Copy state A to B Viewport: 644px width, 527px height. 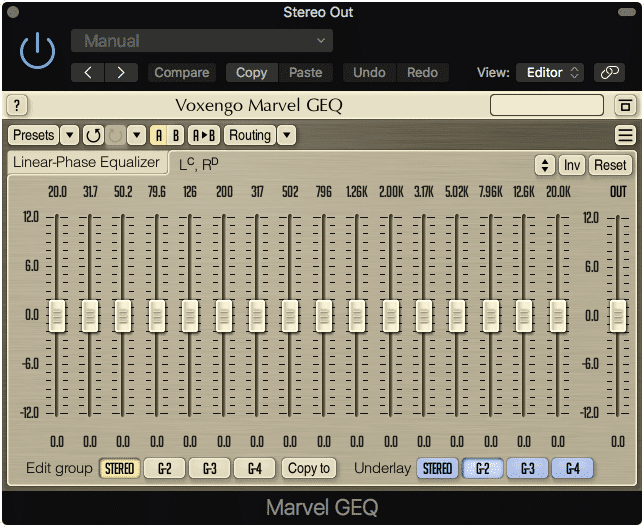(x=204, y=135)
